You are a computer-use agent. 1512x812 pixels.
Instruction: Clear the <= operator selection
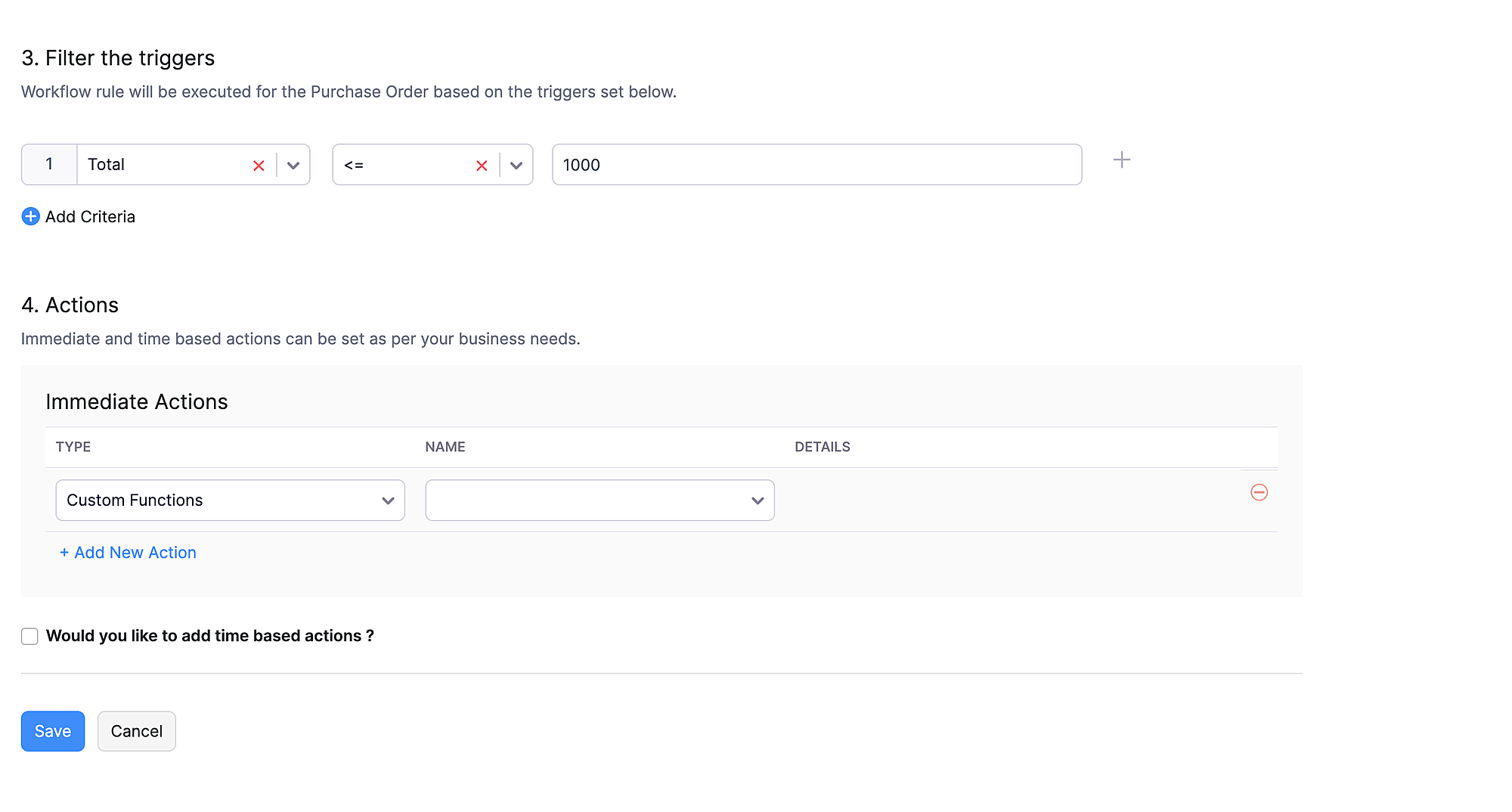point(482,166)
